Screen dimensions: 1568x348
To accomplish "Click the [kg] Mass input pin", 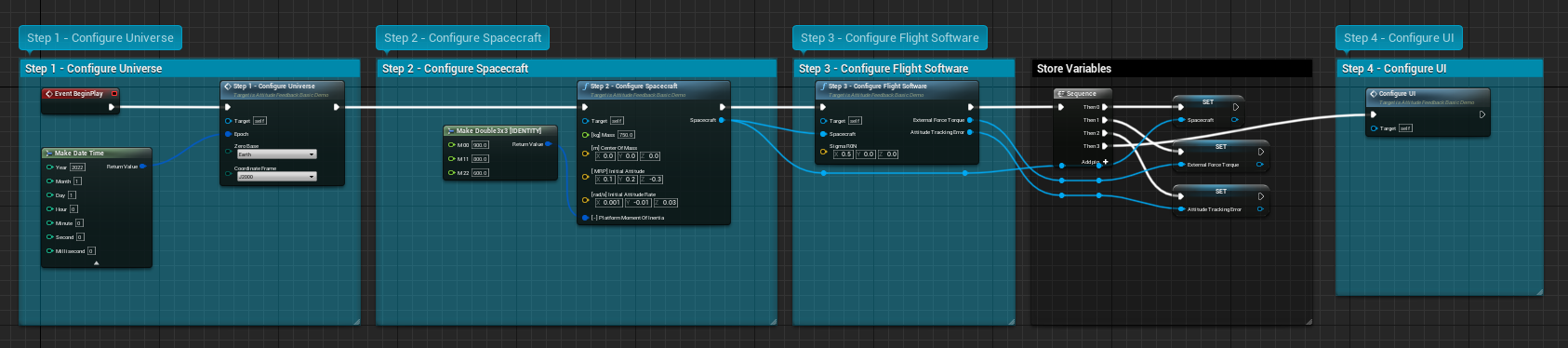I will coord(585,135).
